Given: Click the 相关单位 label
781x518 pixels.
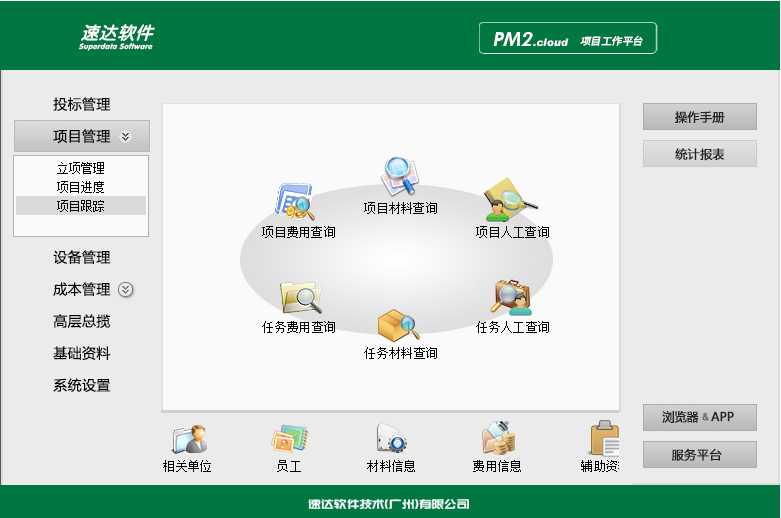Looking at the screenshot, I should [187, 466].
